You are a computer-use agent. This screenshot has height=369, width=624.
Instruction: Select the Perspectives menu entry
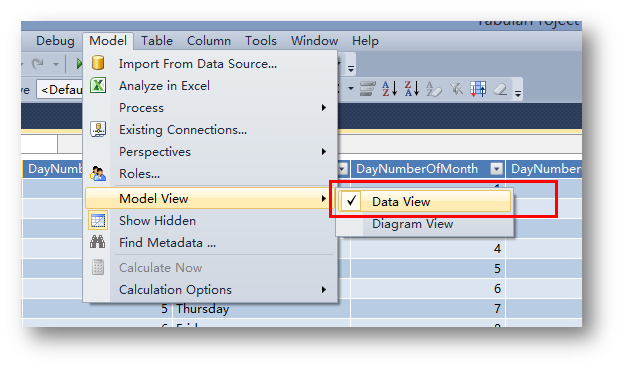point(211,152)
